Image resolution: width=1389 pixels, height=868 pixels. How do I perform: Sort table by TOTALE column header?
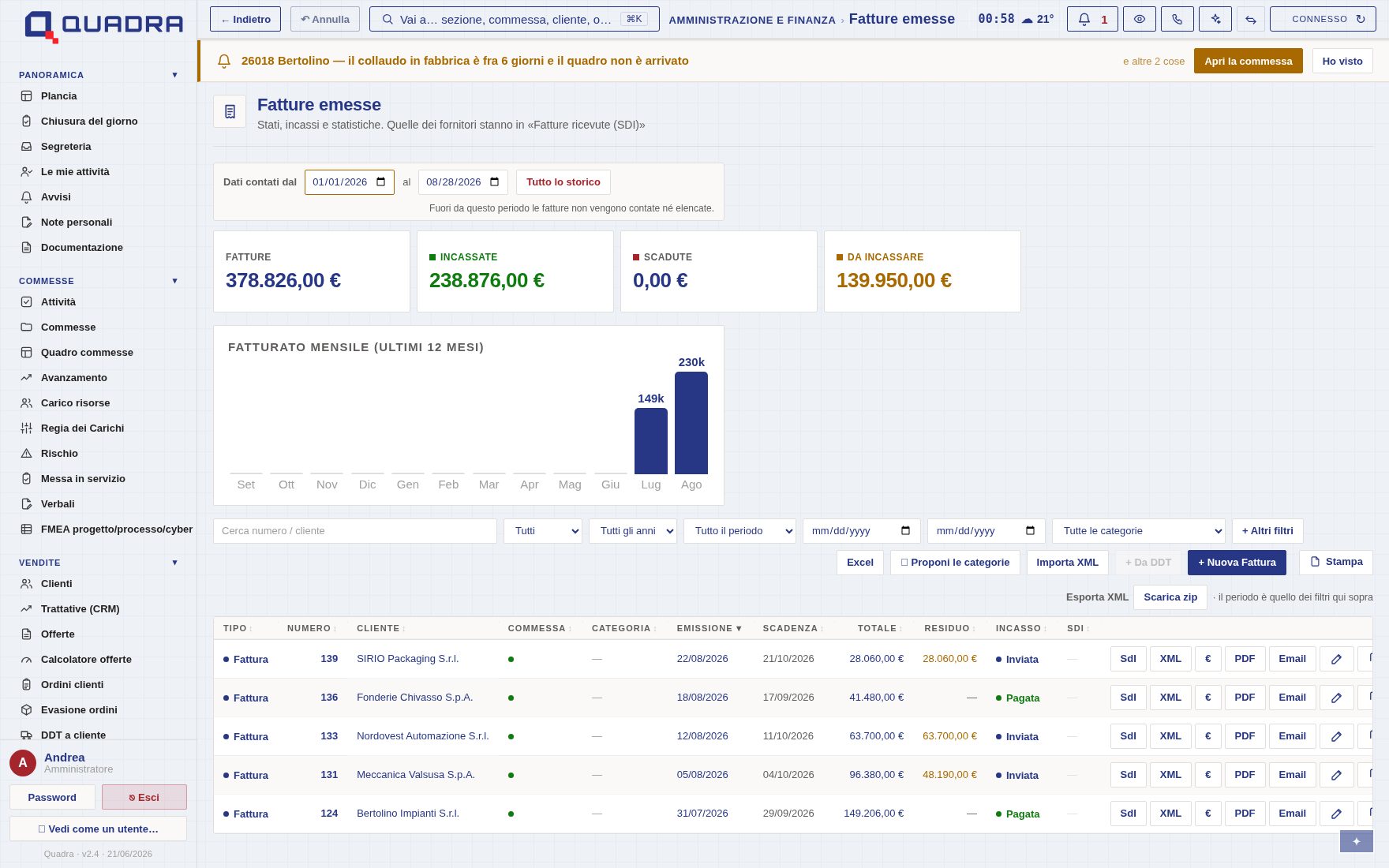(x=880, y=628)
